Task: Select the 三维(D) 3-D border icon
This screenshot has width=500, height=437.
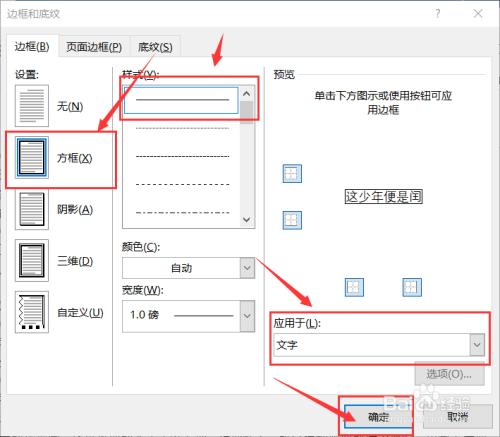Action: pos(32,261)
